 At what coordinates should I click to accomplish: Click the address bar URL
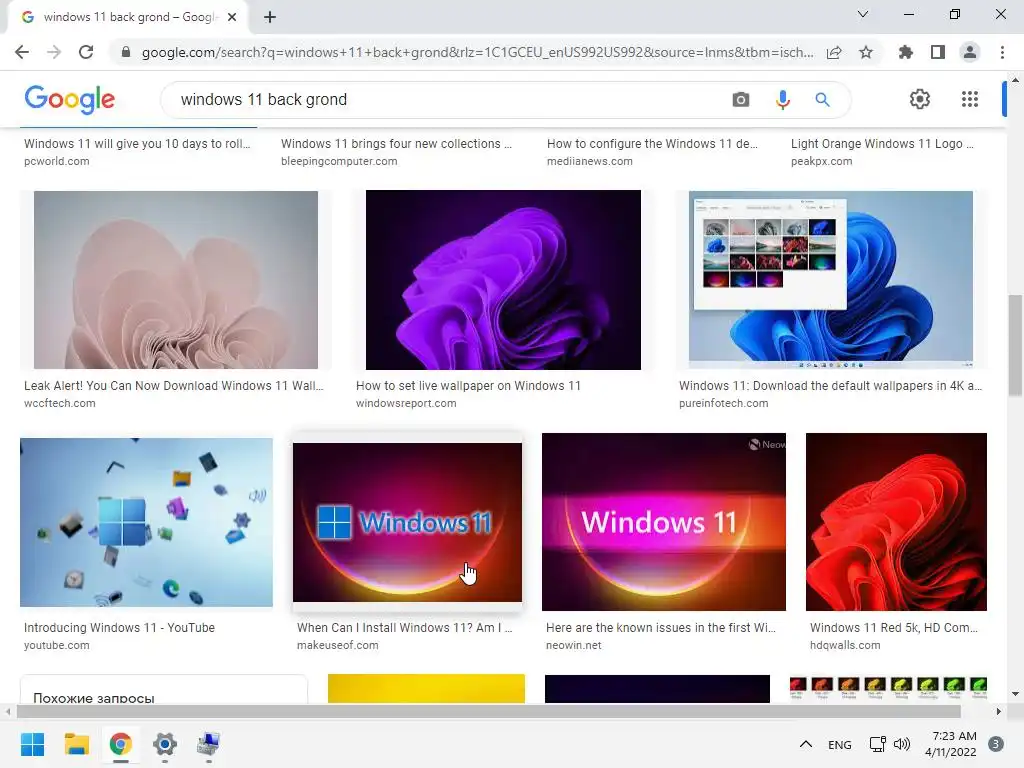pos(477,52)
